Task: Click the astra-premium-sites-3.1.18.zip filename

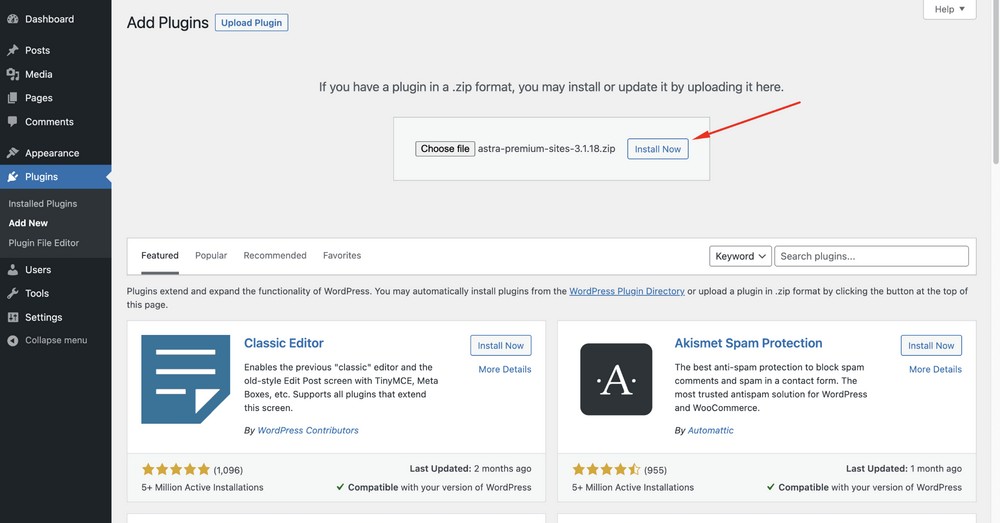Action: (547, 149)
